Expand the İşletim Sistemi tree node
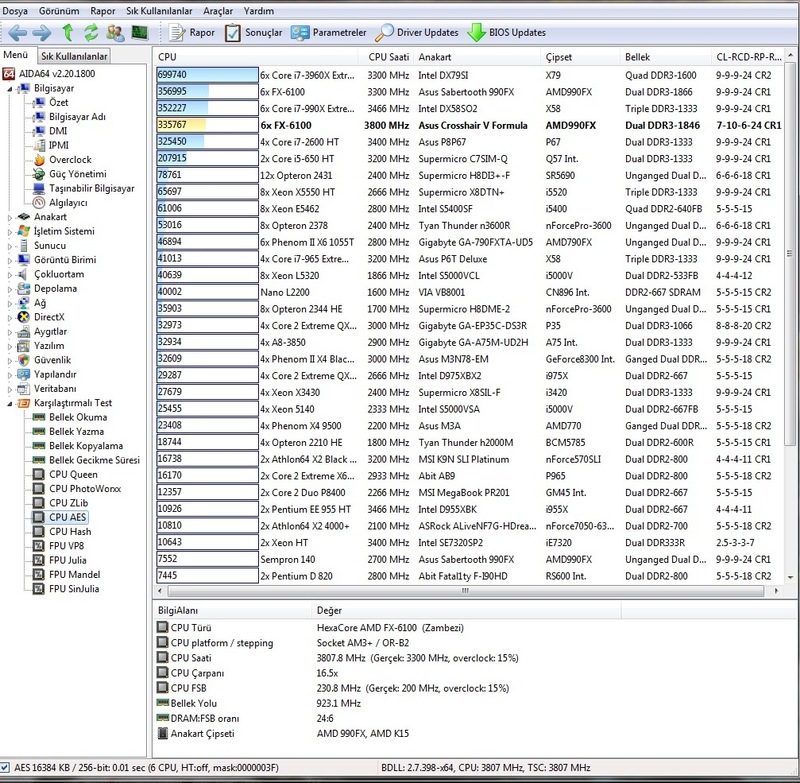This screenshot has width=800, height=783. [9, 232]
